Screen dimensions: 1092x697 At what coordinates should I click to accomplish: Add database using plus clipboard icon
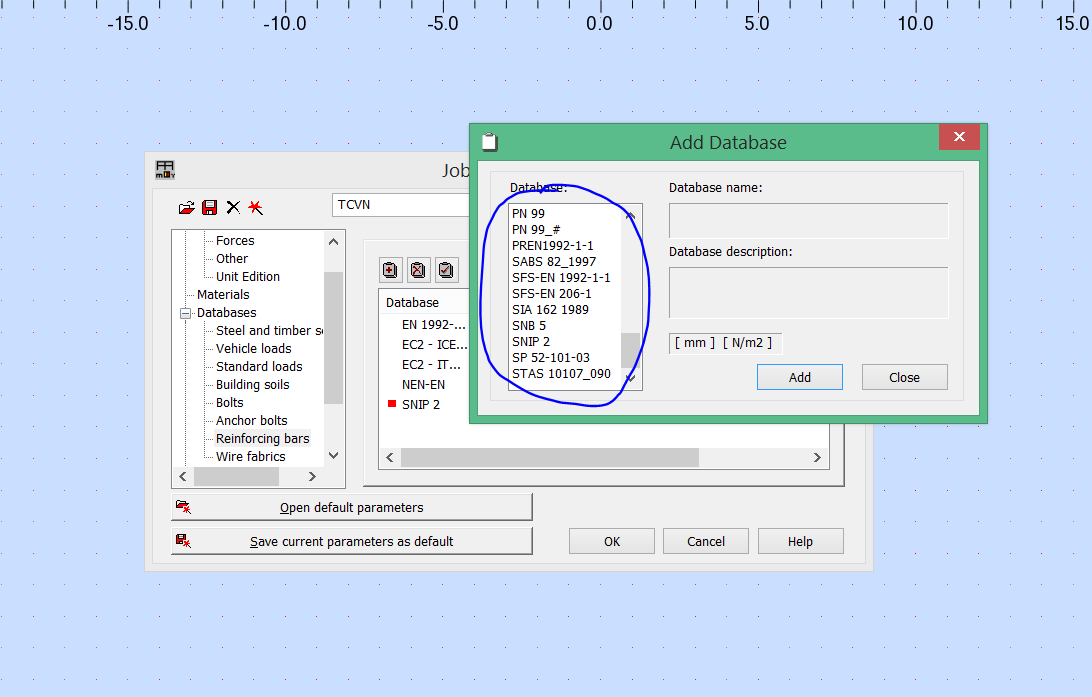point(390,269)
